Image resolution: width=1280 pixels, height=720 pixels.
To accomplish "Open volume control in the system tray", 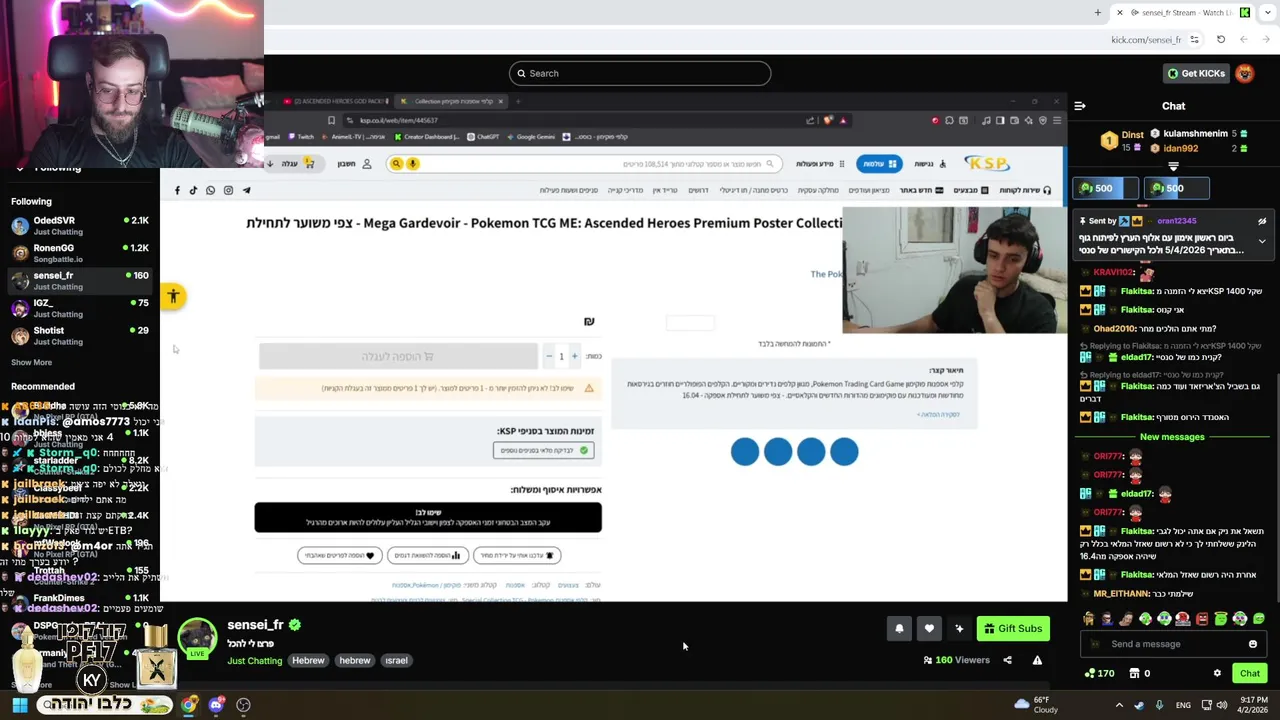I will coord(1221,705).
